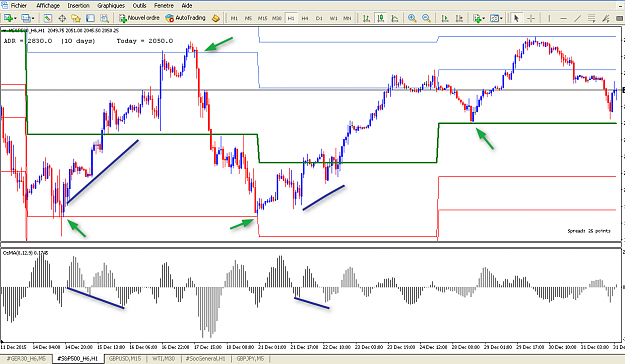
Task: Open the Strategy Tester magnifier icon
Action: click(x=104, y=18)
